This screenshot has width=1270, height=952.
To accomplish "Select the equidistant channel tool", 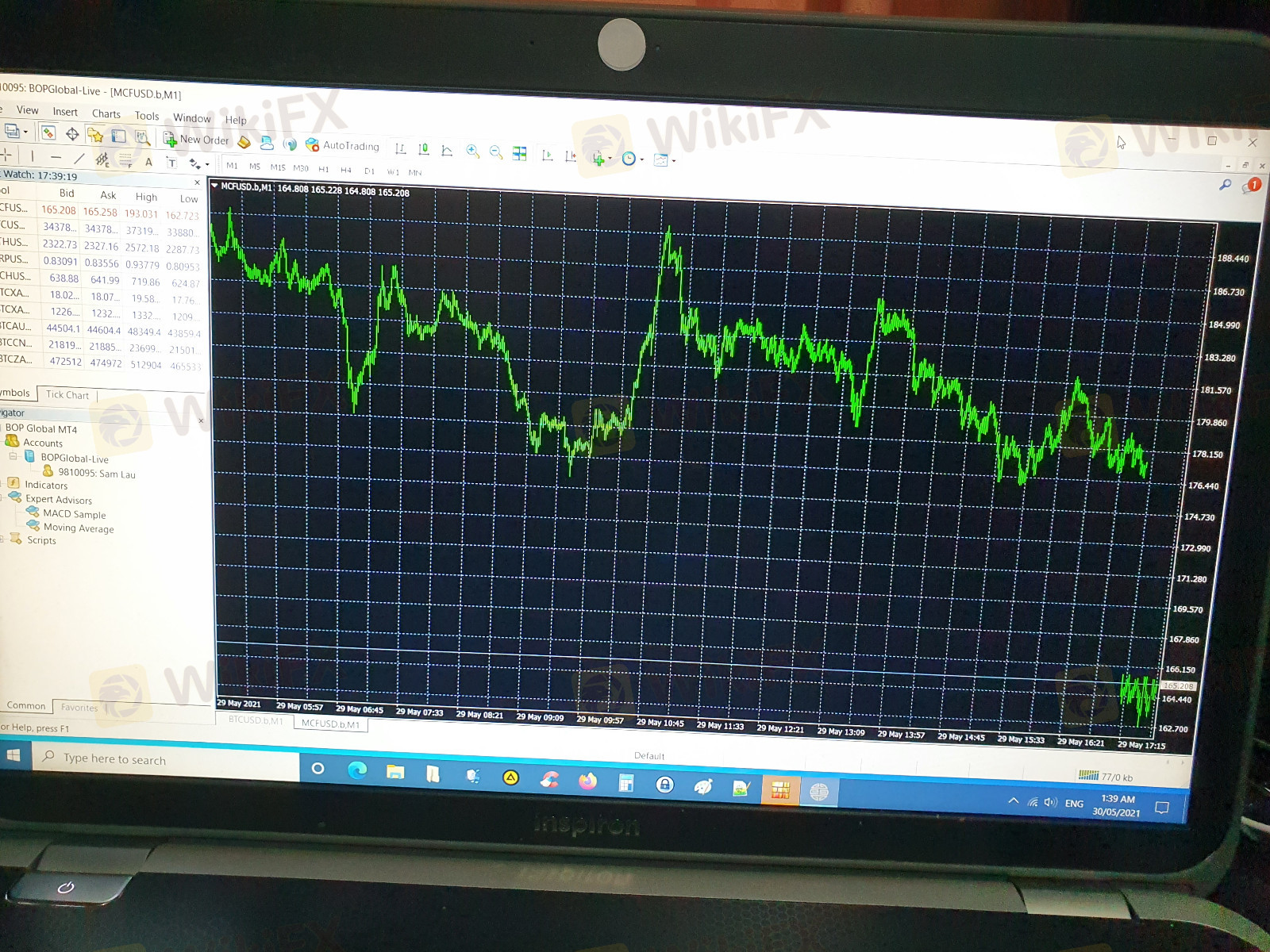I will (102, 159).
